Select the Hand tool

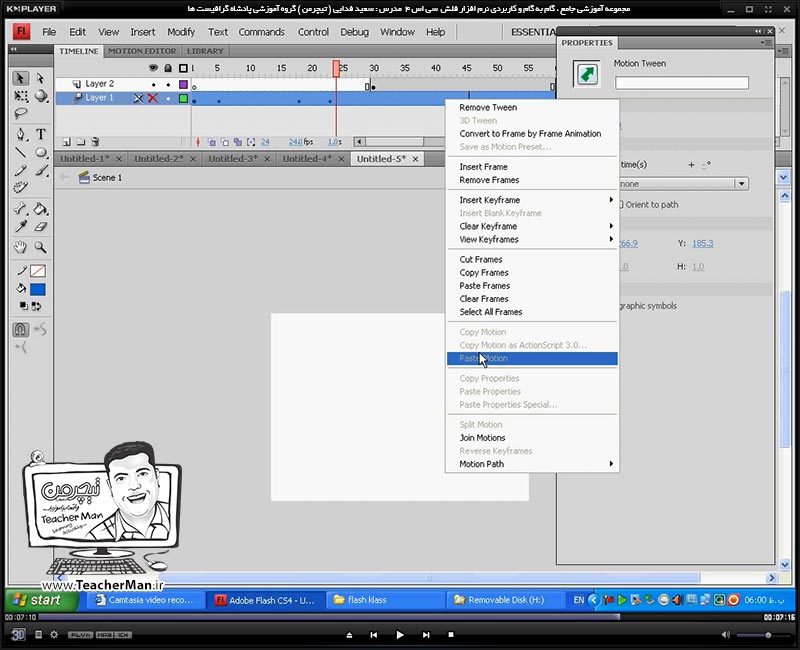20,247
